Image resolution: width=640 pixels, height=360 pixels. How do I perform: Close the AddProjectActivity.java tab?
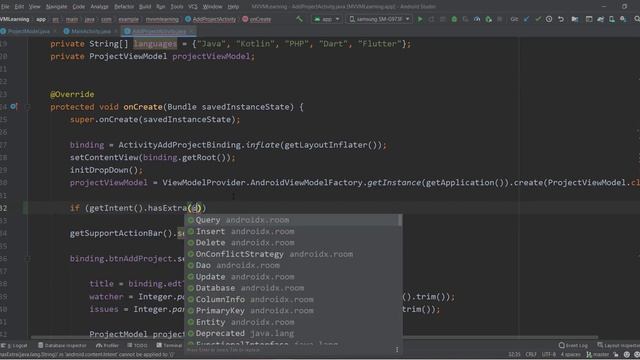191,31
